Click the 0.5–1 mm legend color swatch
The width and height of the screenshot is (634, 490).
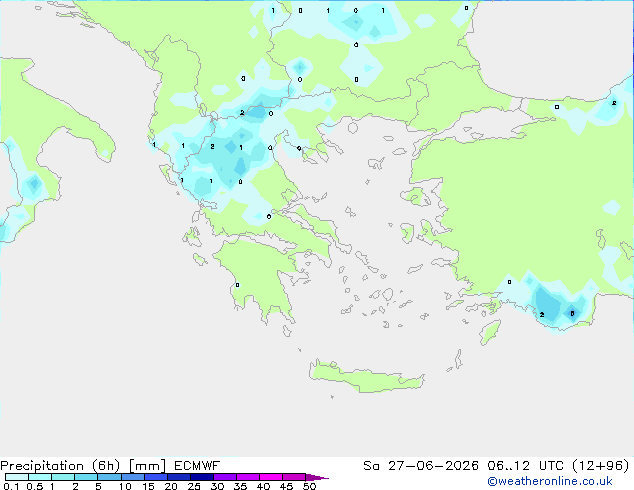point(40,477)
